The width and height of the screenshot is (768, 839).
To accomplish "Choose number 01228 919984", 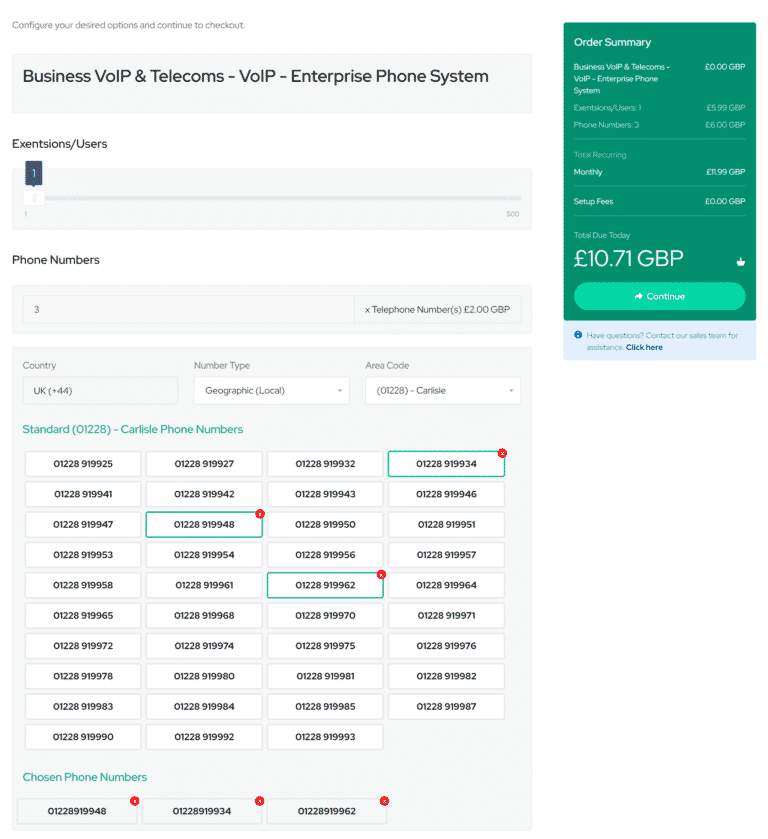I will pyautogui.click(x=204, y=706).
